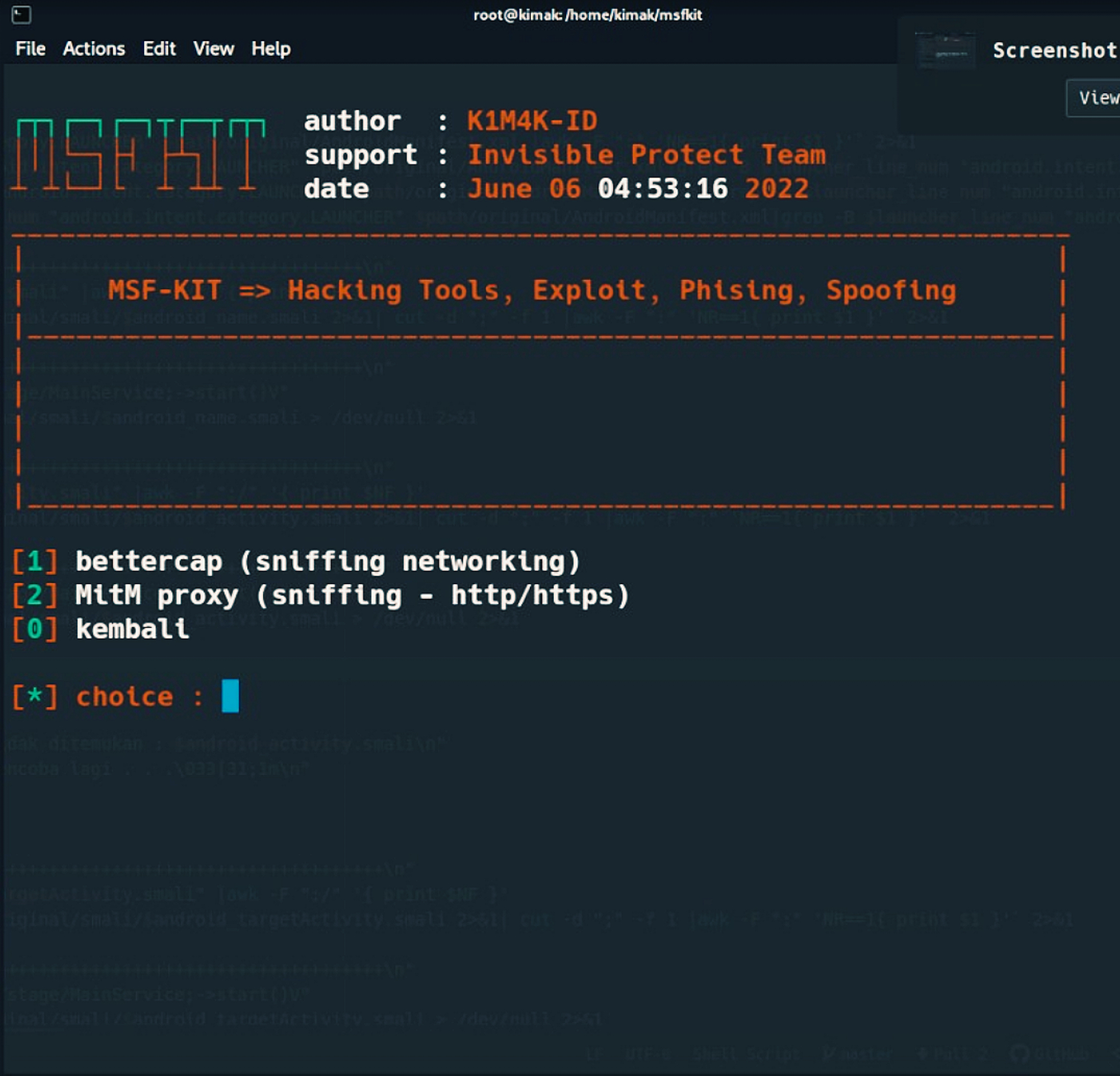The width and height of the screenshot is (1120, 1076).
Task: Open the Actions menu
Action: click(93, 49)
